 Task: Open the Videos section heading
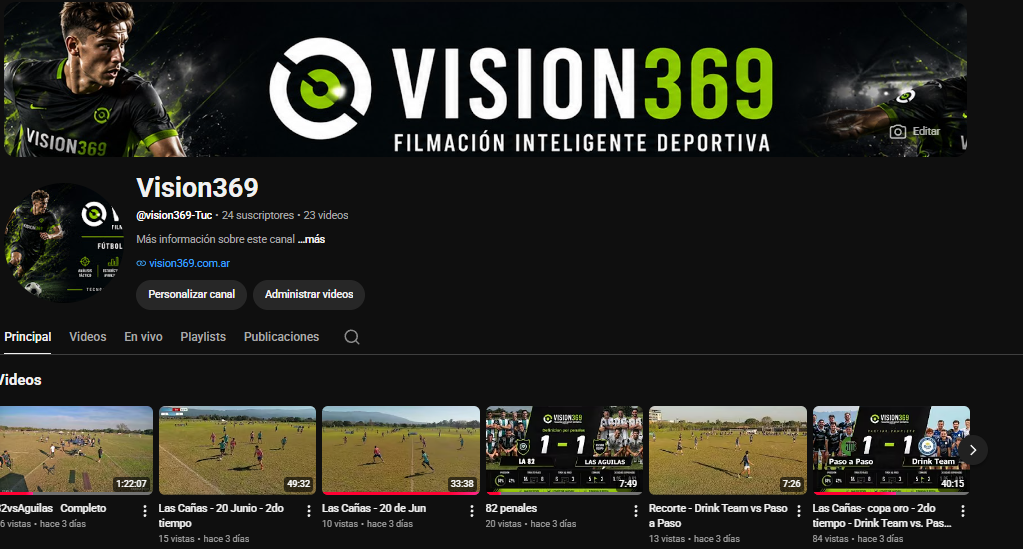coord(20,380)
